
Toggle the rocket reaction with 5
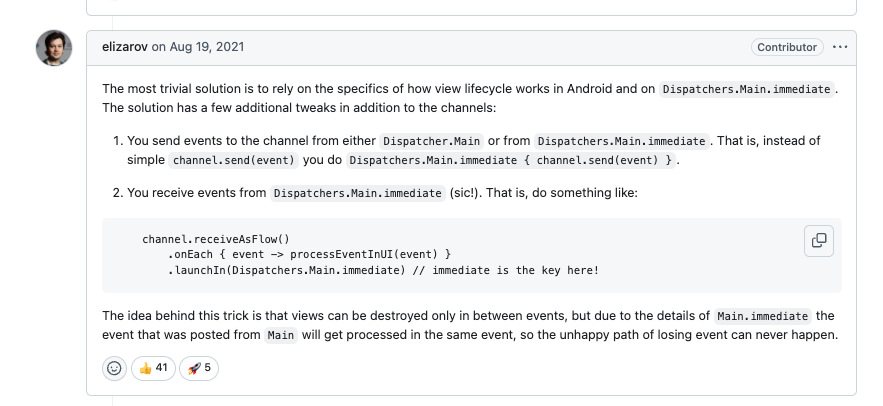click(198, 368)
